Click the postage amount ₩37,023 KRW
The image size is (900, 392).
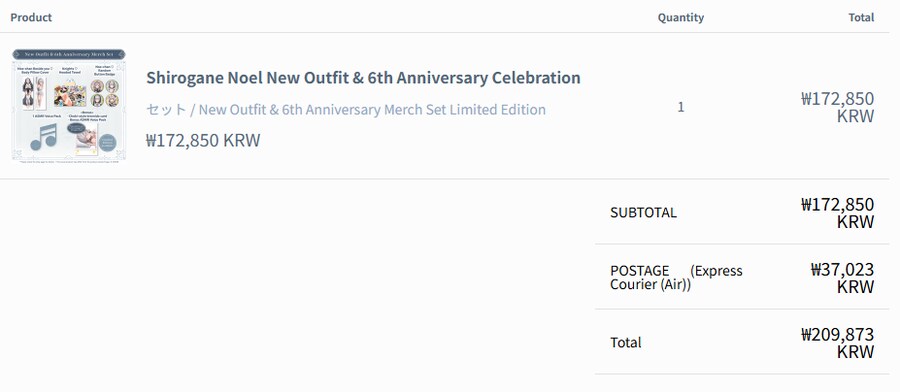[x=842, y=277]
